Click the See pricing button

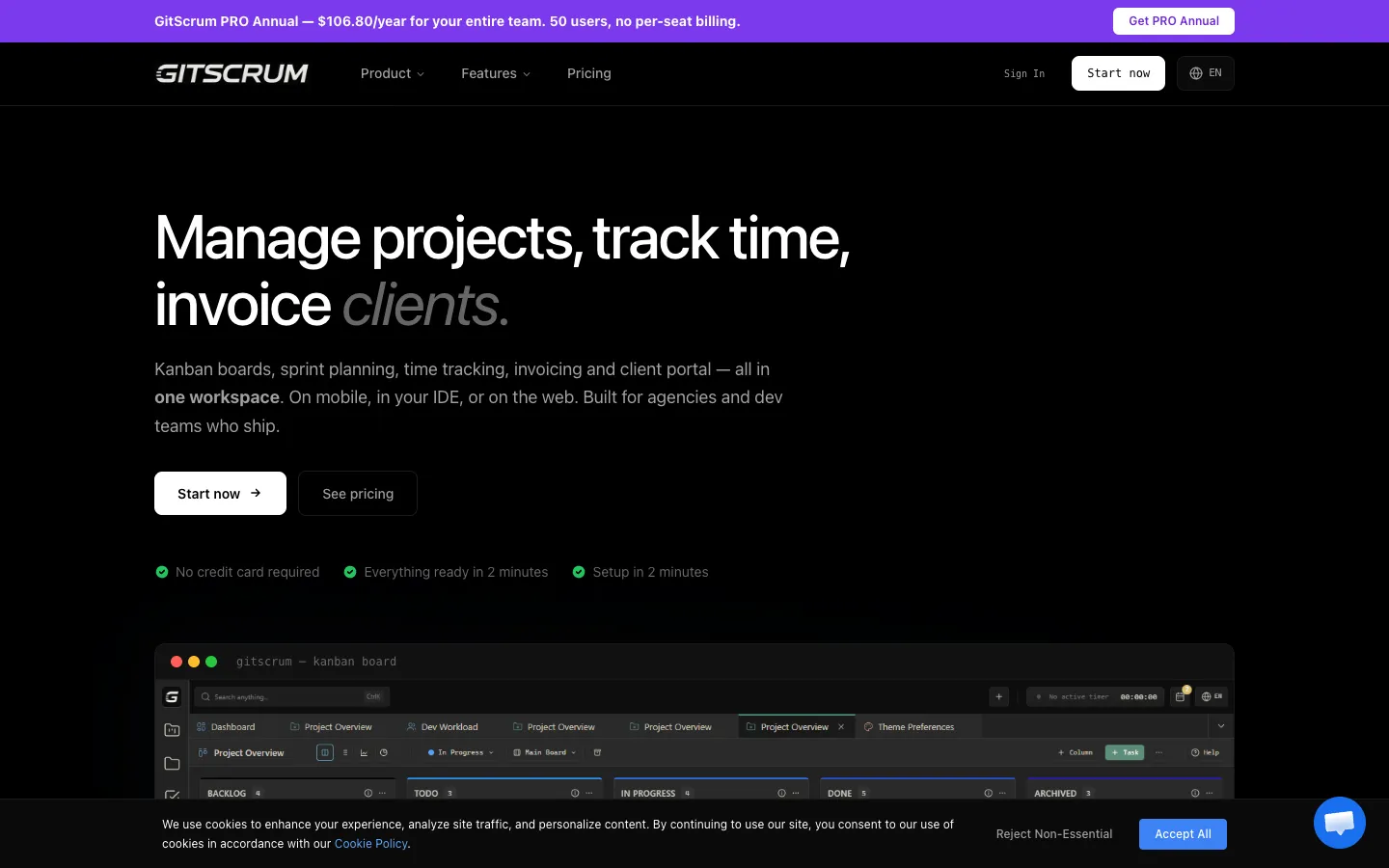click(x=358, y=493)
